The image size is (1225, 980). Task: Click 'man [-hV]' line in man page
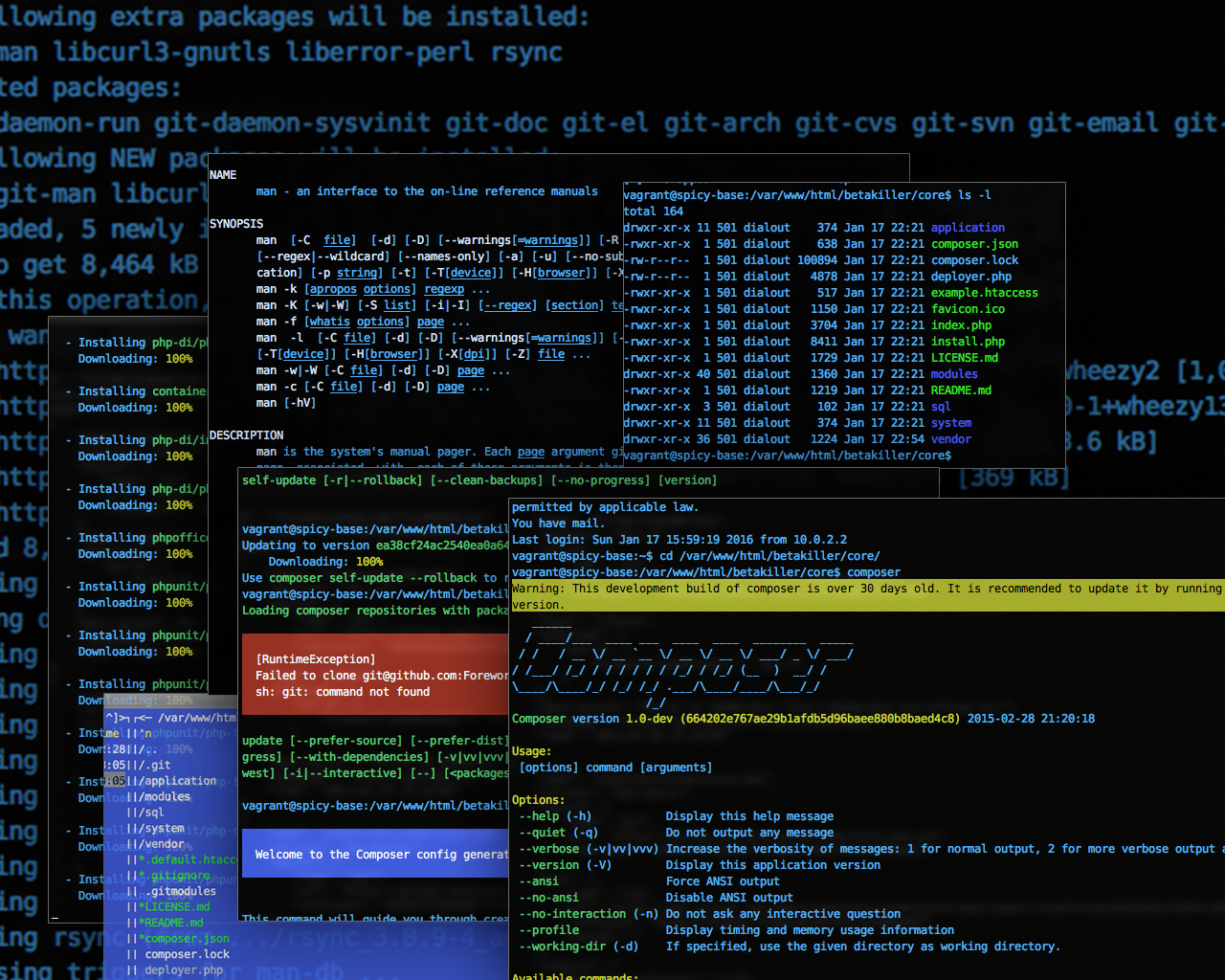[x=286, y=403]
